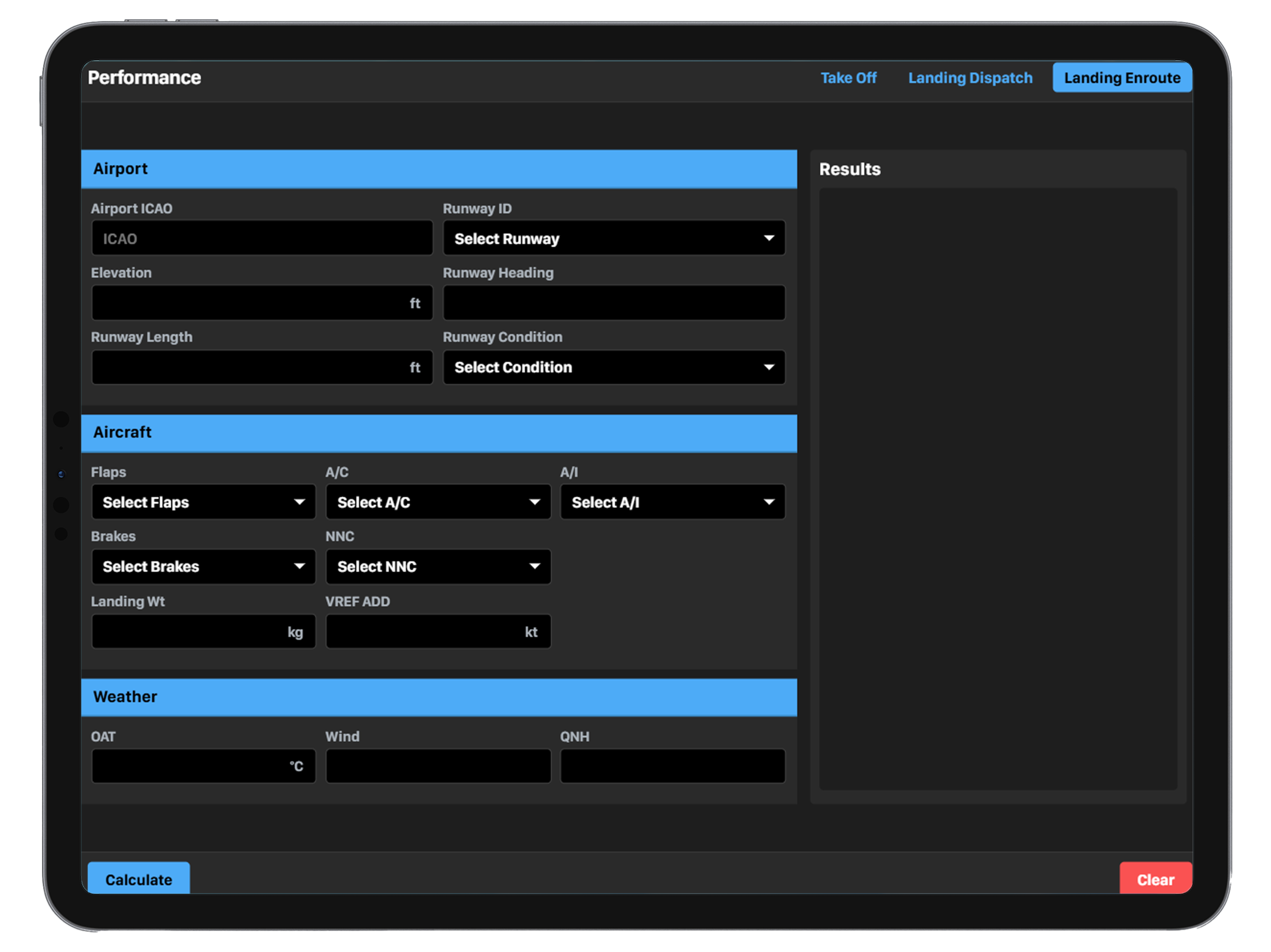Screen dimensions: 1271x952
Task: Click the Results panel heading
Action: [849, 169]
